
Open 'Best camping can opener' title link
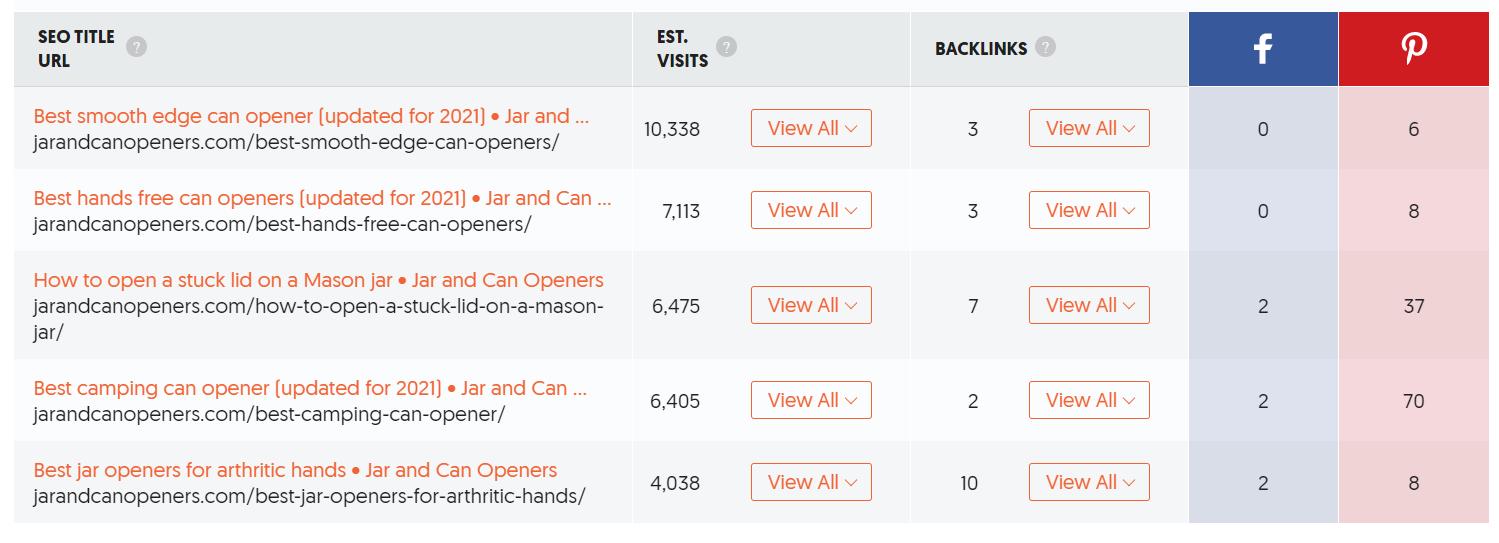tap(310, 388)
